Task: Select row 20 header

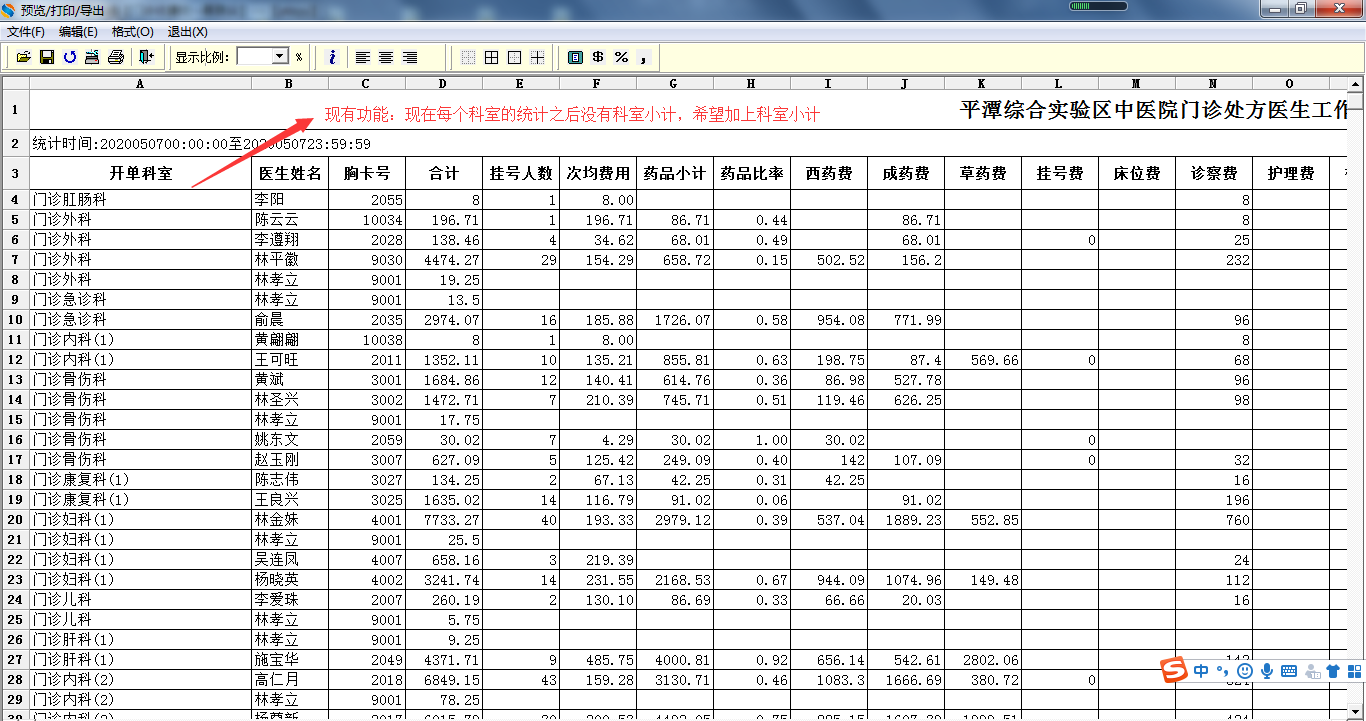Action: [x=16, y=520]
